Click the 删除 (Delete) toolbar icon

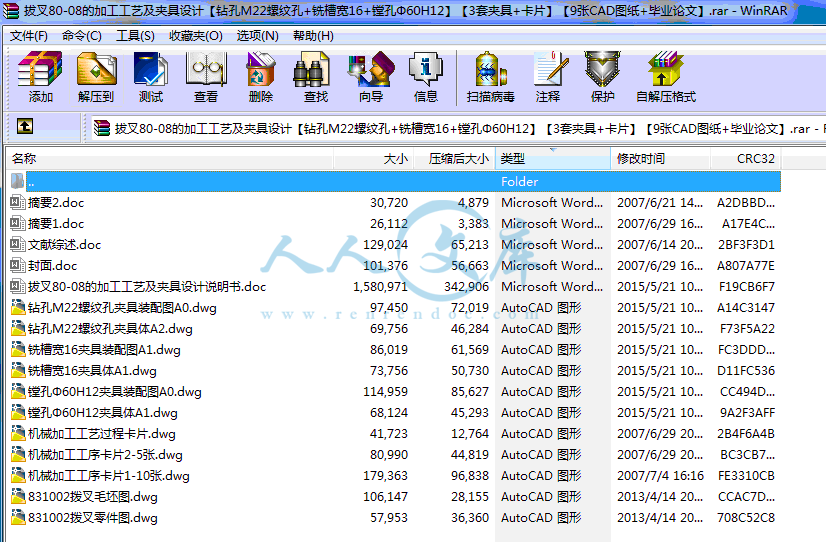click(x=261, y=69)
